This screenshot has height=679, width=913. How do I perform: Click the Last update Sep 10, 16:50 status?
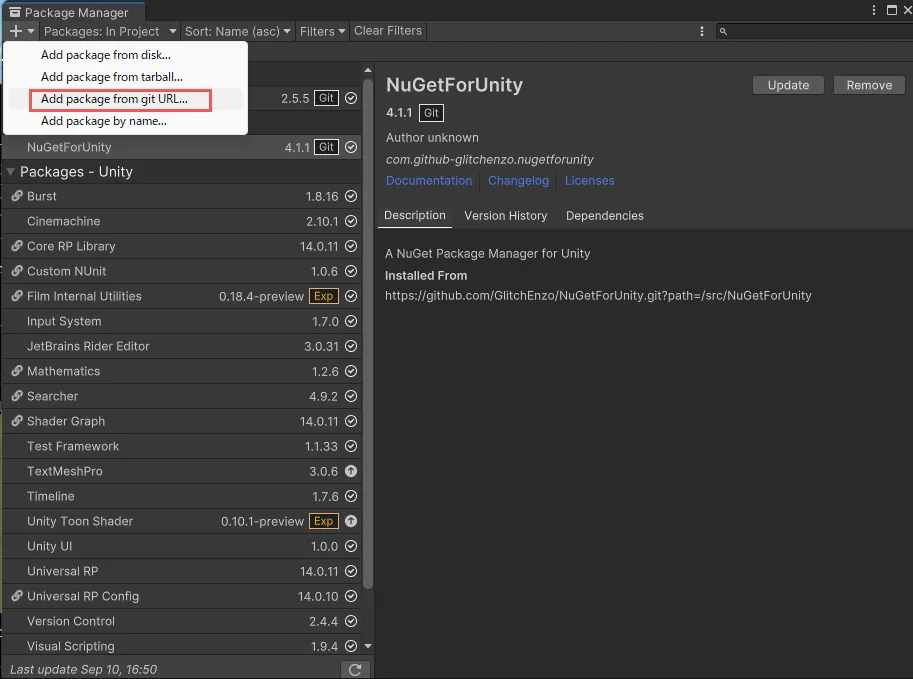pyautogui.click(x=83, y=670)
